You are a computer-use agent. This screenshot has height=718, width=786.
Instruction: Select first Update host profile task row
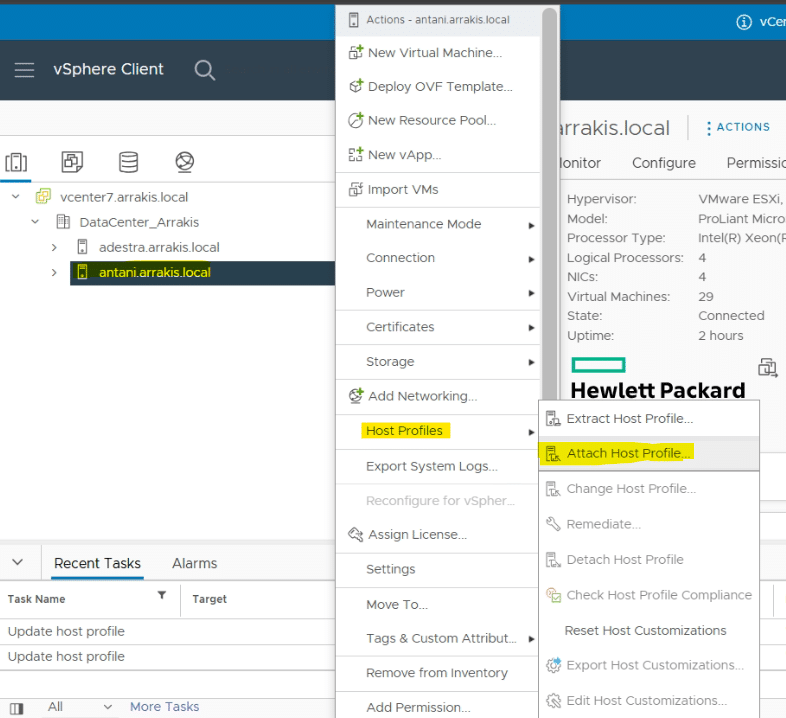pos(167,631)
